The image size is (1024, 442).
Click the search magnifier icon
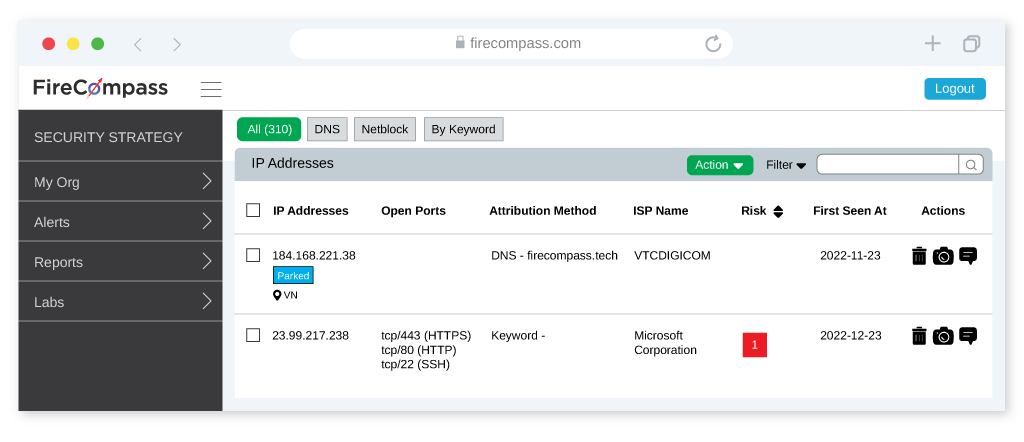tap(971, 165)
